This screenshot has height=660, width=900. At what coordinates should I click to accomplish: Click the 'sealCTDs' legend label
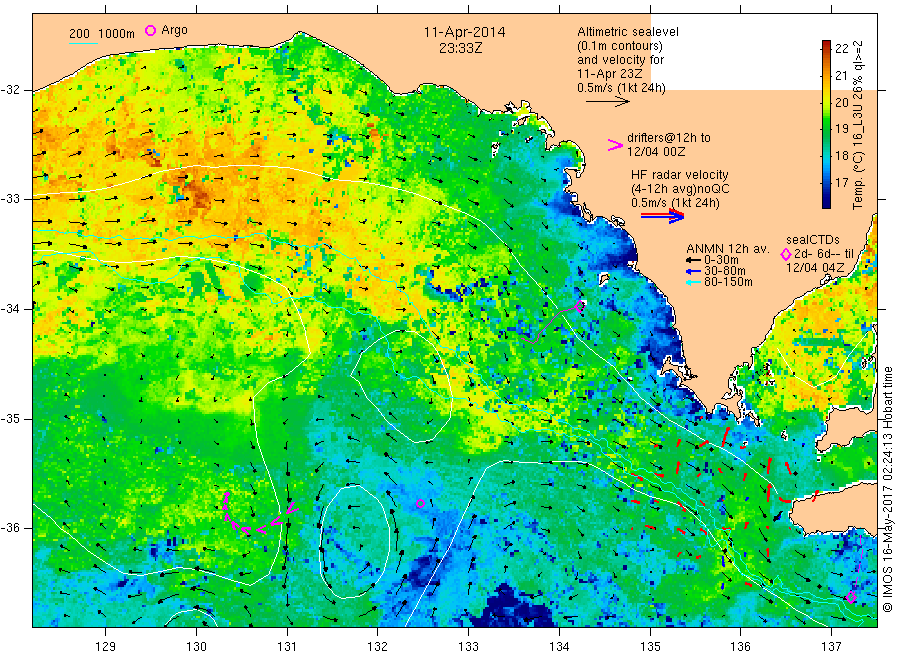coord(813,240)
